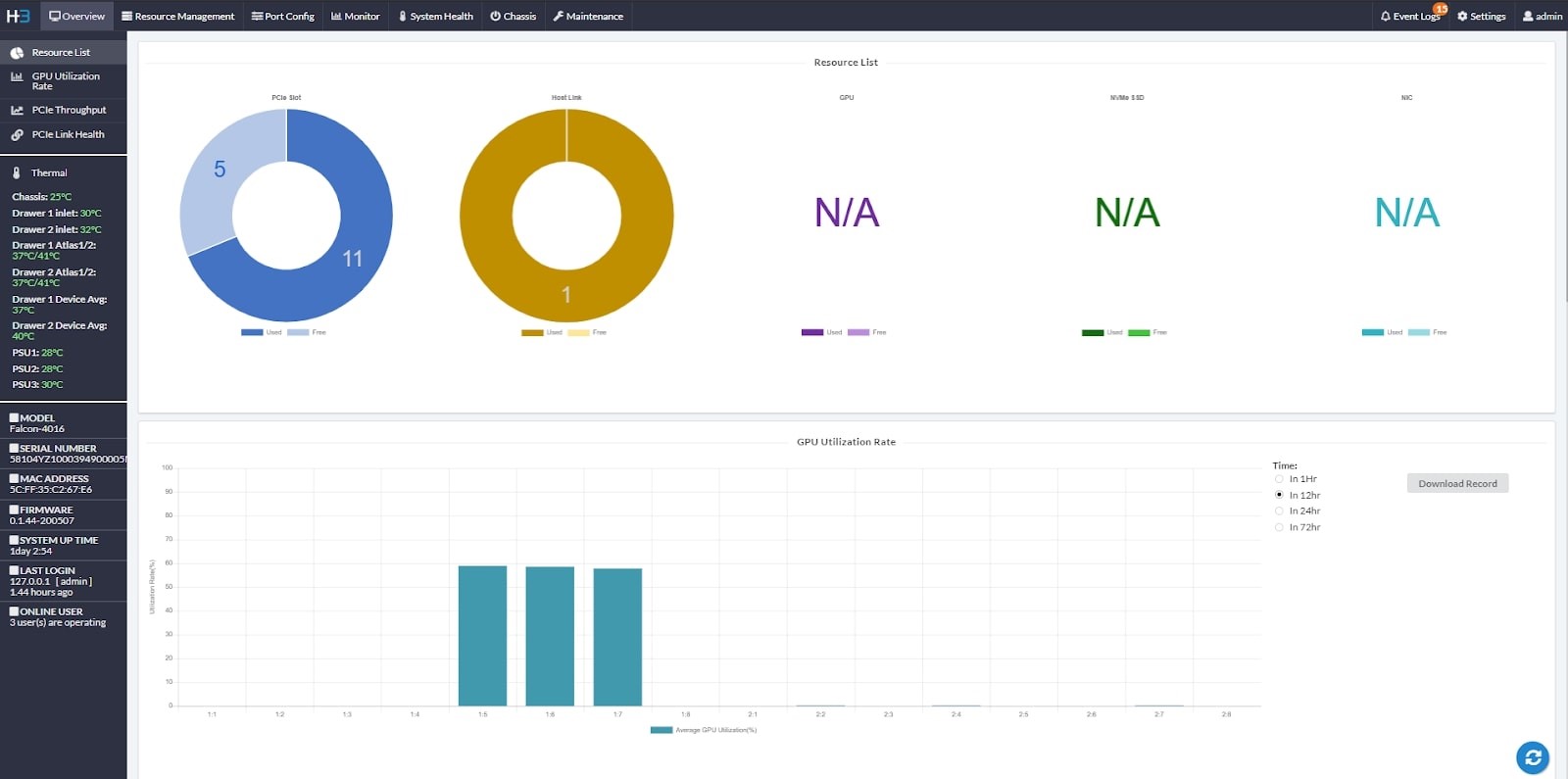The image size is (1568, 779).
Task: Click used PCIe slot segment 11
Action: [352, 259]
